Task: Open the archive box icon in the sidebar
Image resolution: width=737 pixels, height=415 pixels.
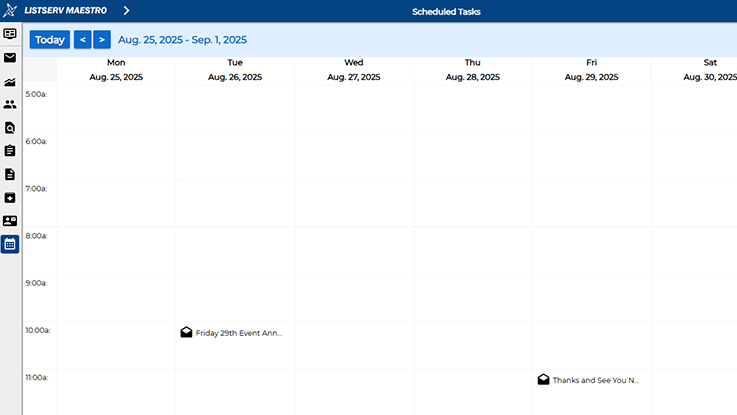Action: (10, 198)
